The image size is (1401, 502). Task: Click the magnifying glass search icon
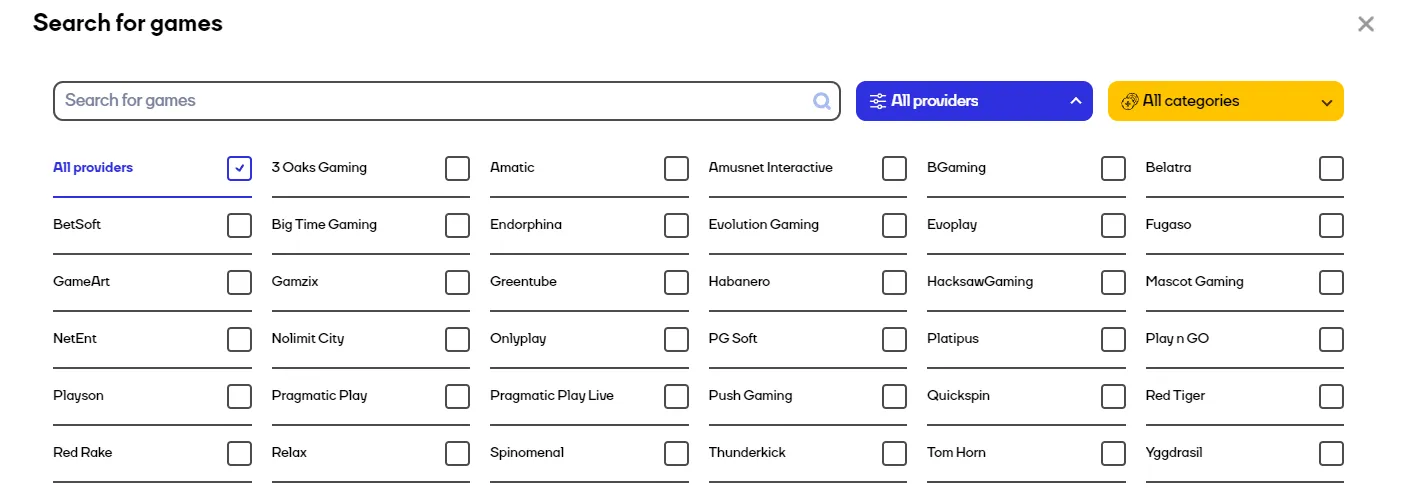click(x=822, y=101)
